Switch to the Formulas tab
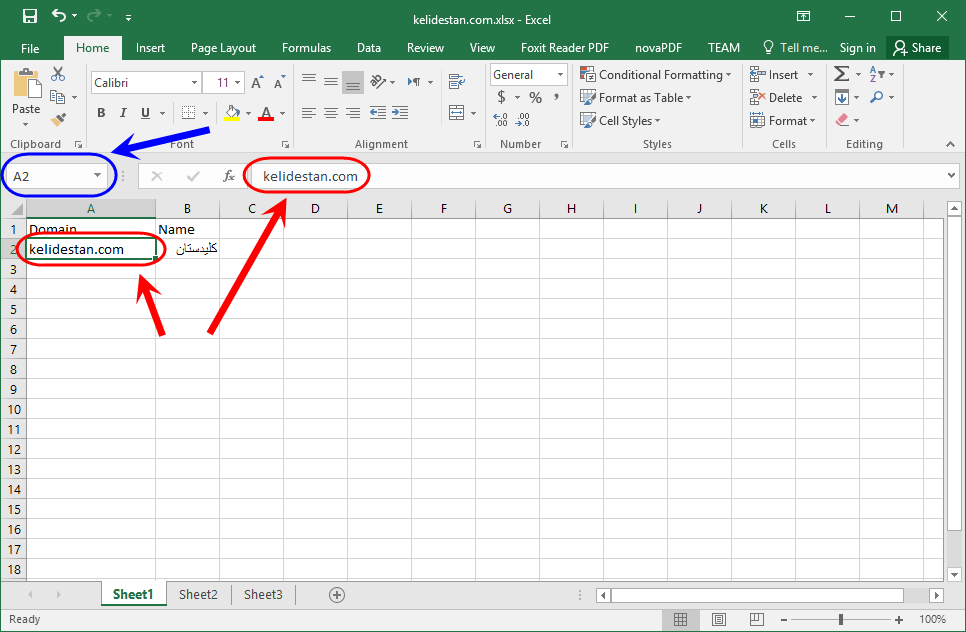The width and height of the screenshot is (966, 632). click(x=306, y=48)
